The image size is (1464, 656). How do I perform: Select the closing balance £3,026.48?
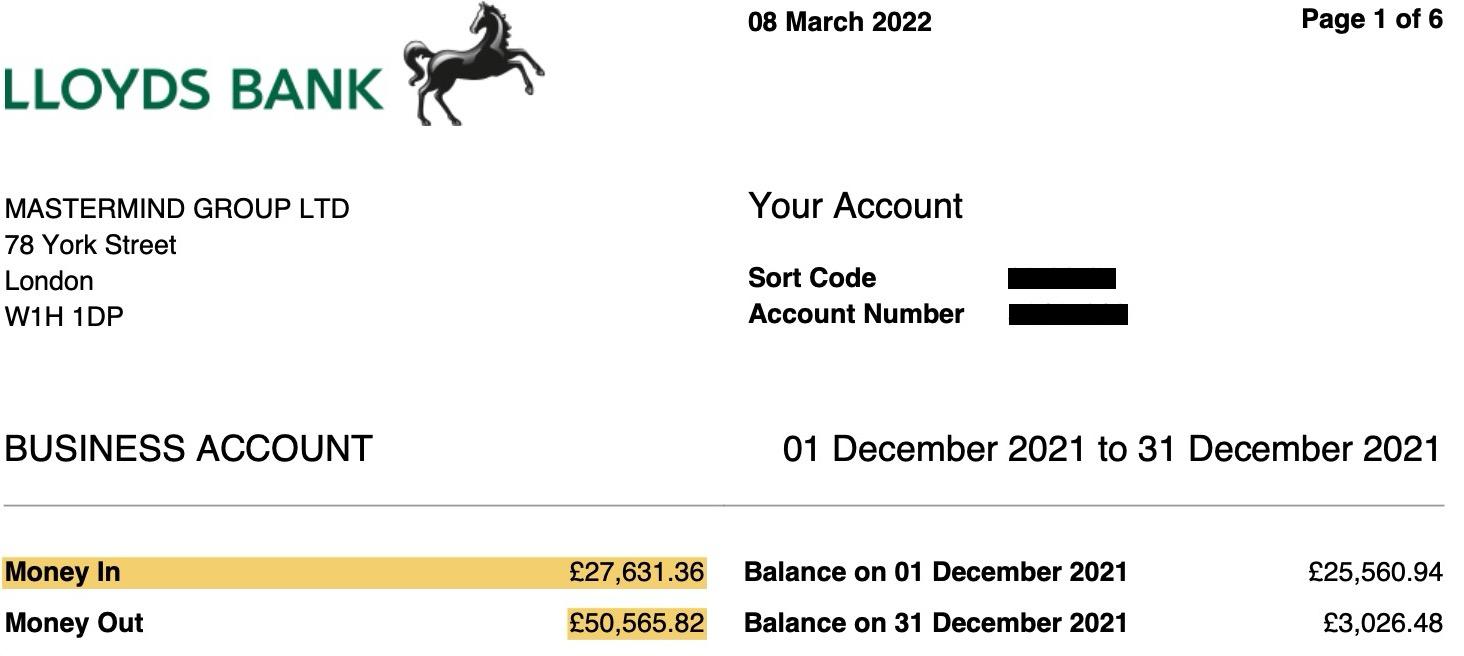point(1382,623)
